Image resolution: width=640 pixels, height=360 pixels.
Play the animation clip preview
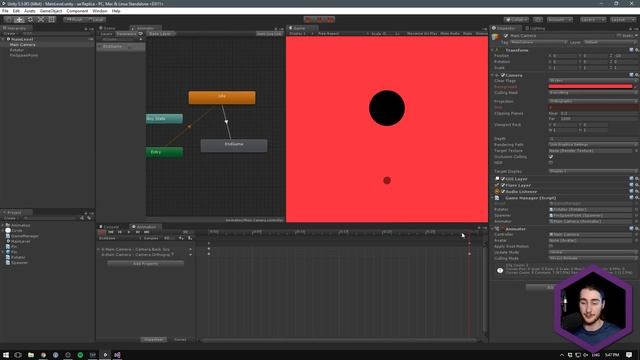[129, 232]
